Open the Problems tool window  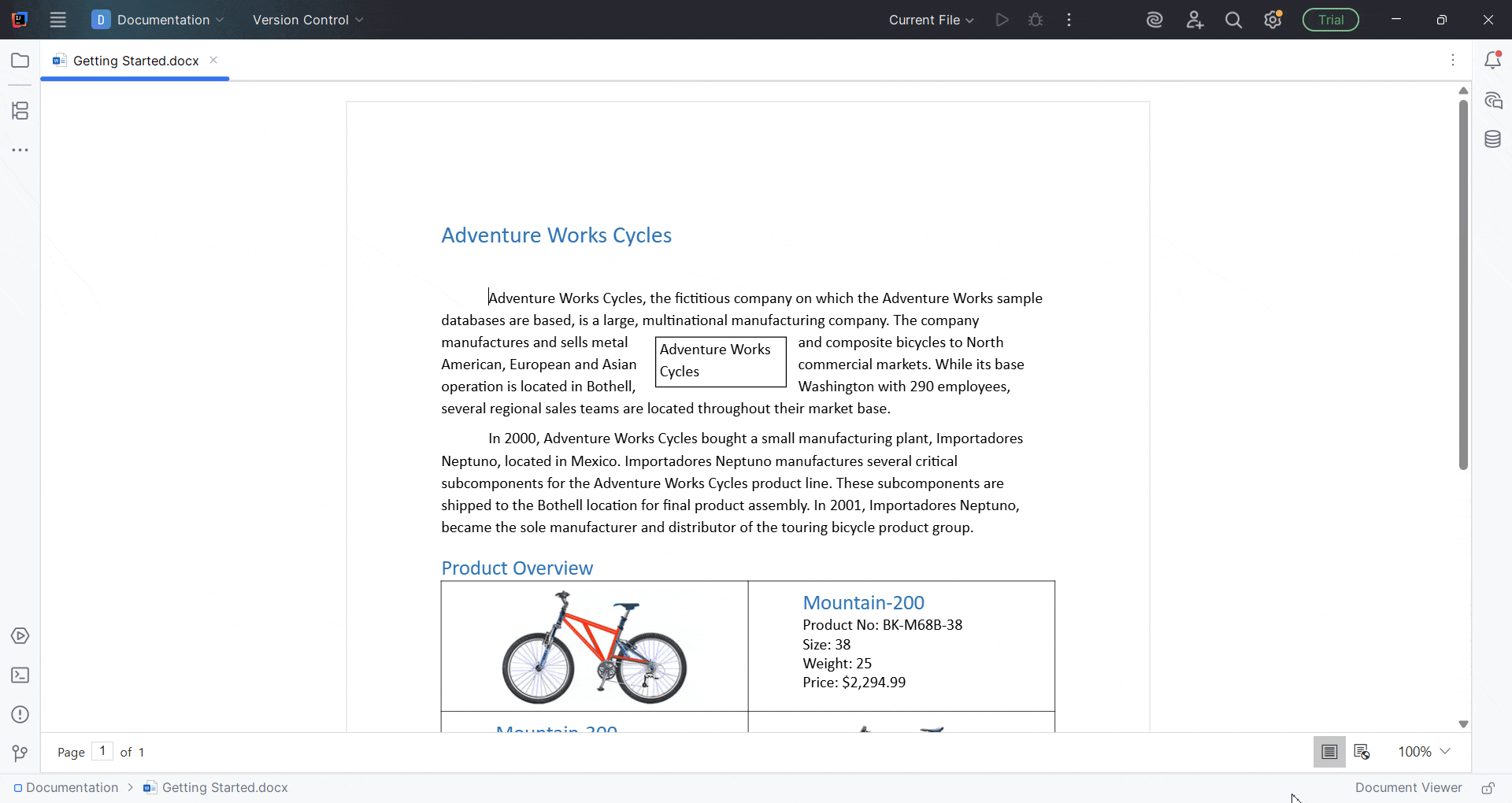(20, 715)
